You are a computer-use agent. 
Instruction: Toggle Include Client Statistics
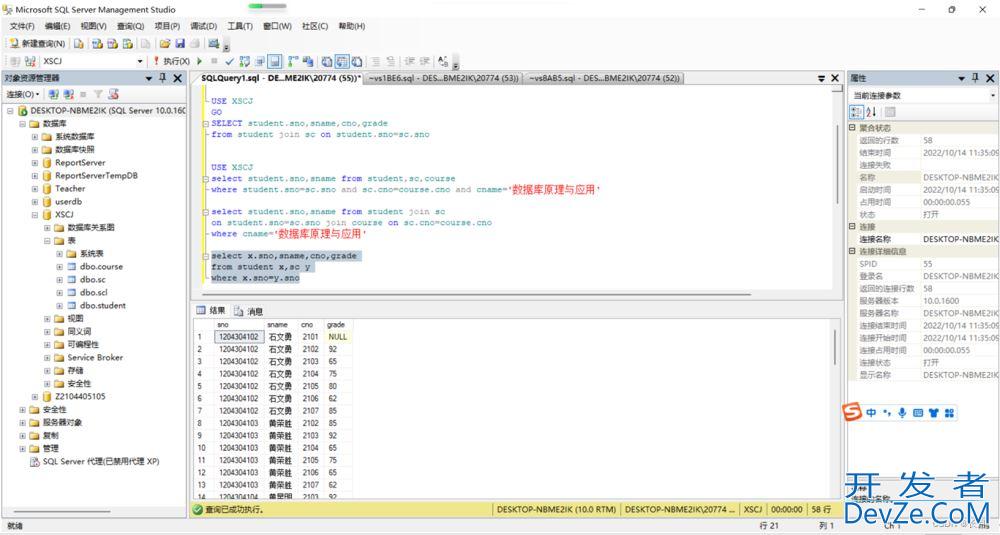click(308, 61)
